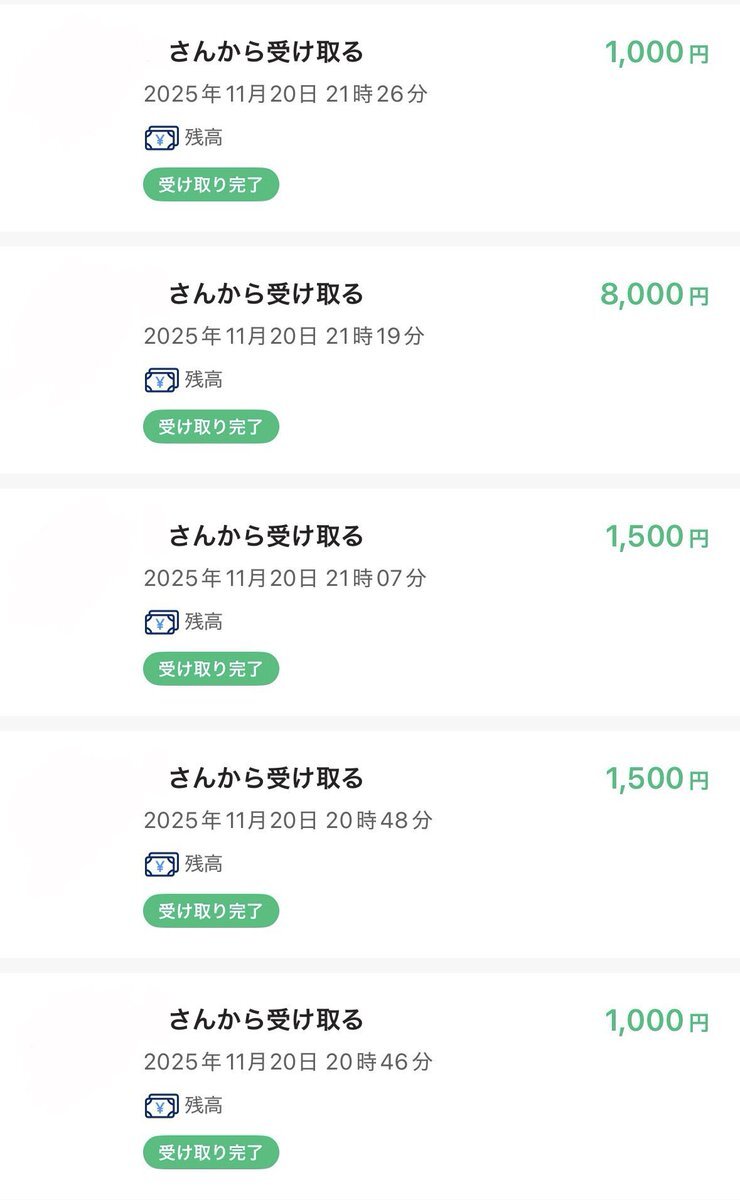Viewport: 740px width, 1200px height.
Task: Tap 受け取り完了 badge for 8,000円 transaction
Action: (210, 427)
